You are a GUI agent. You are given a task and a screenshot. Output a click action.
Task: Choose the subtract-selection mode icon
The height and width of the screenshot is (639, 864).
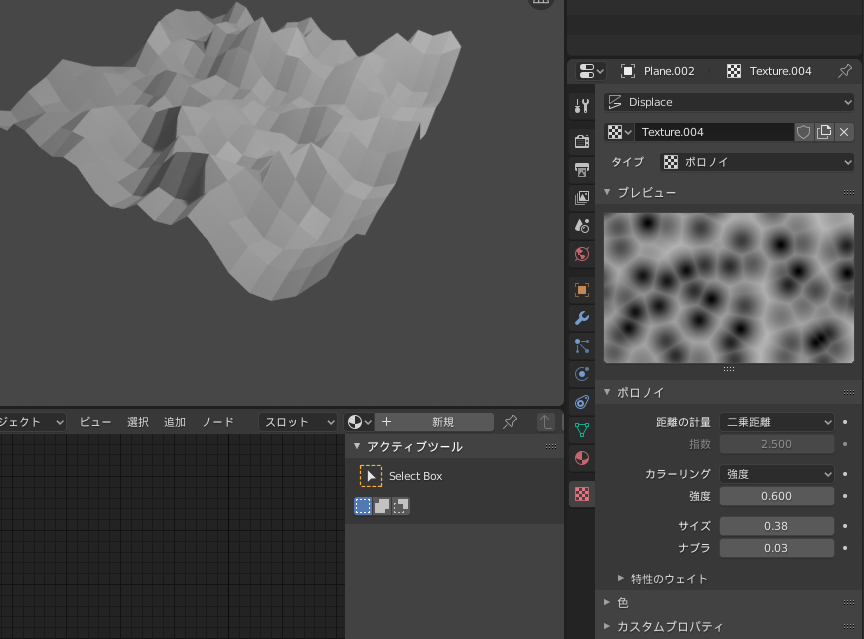coord(401,506)
